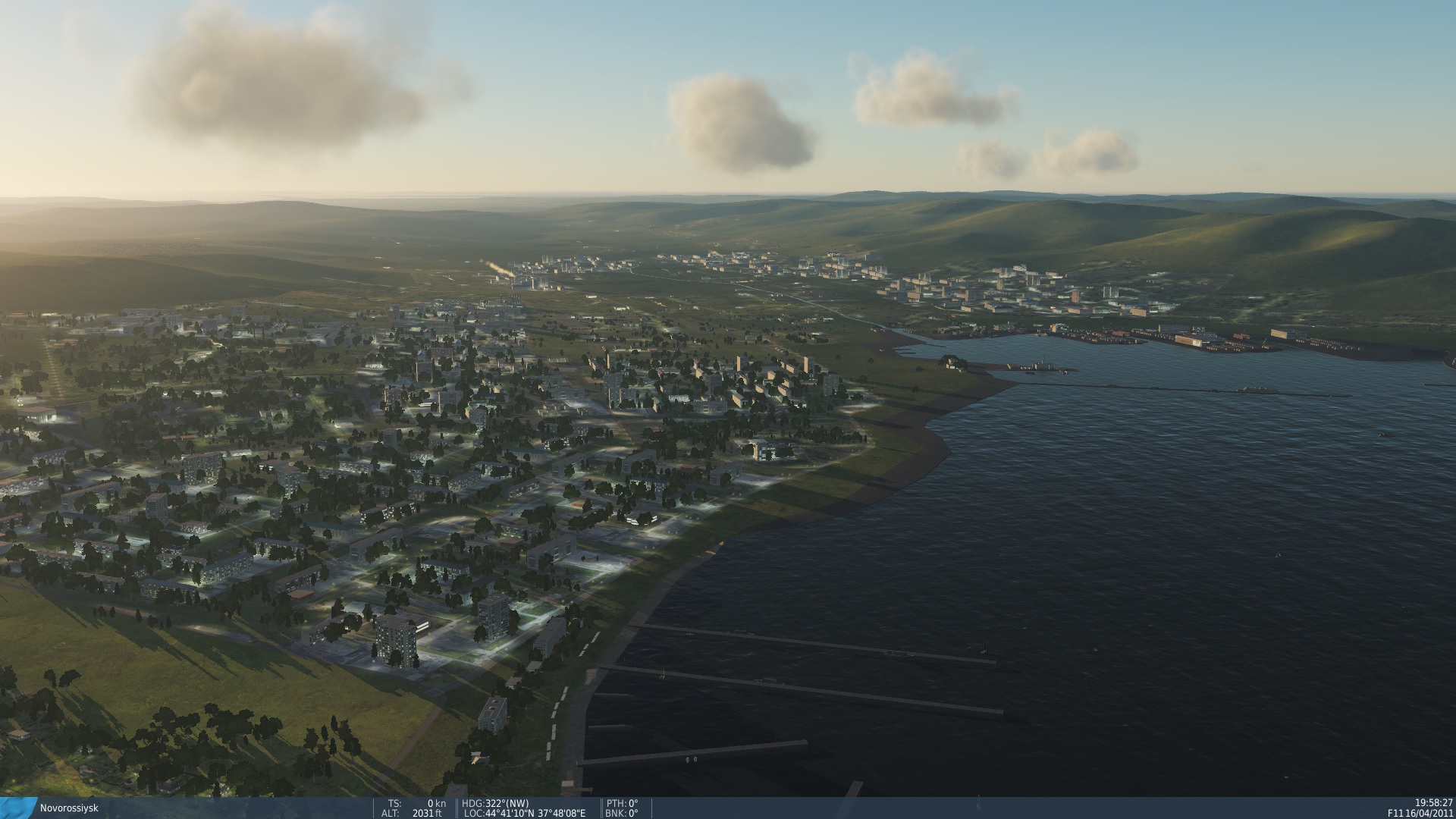Click the mission clock showing 19:58:27
The width and height of the screenshot is (1456, 819).
tap(1433, 802)
